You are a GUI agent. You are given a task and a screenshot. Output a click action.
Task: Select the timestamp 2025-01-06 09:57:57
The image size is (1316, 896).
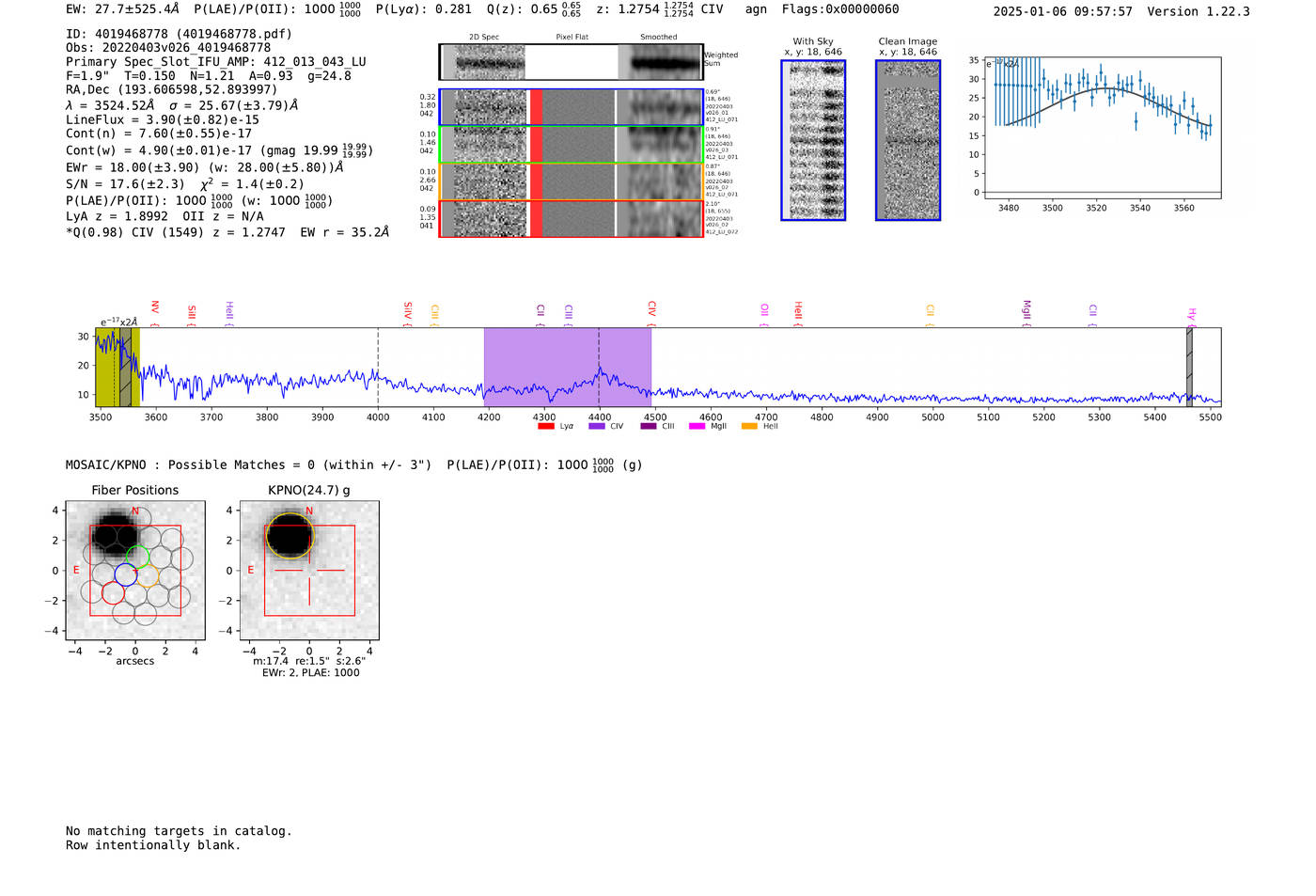point(1063,11)
